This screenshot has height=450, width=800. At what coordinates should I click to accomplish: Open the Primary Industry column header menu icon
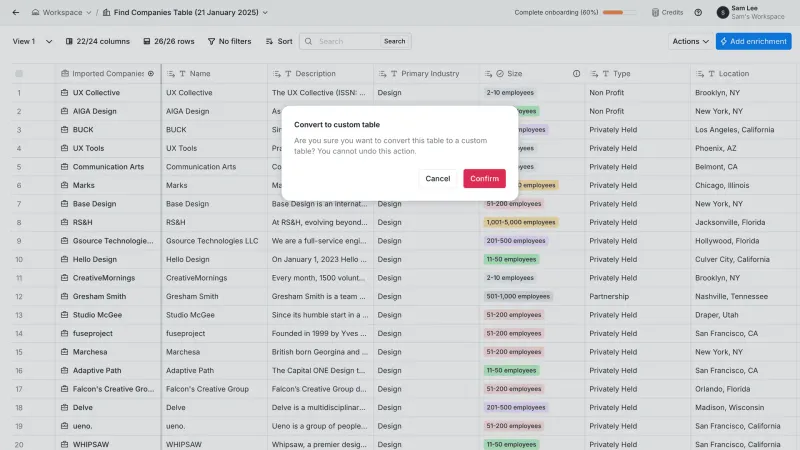point(382,73)
